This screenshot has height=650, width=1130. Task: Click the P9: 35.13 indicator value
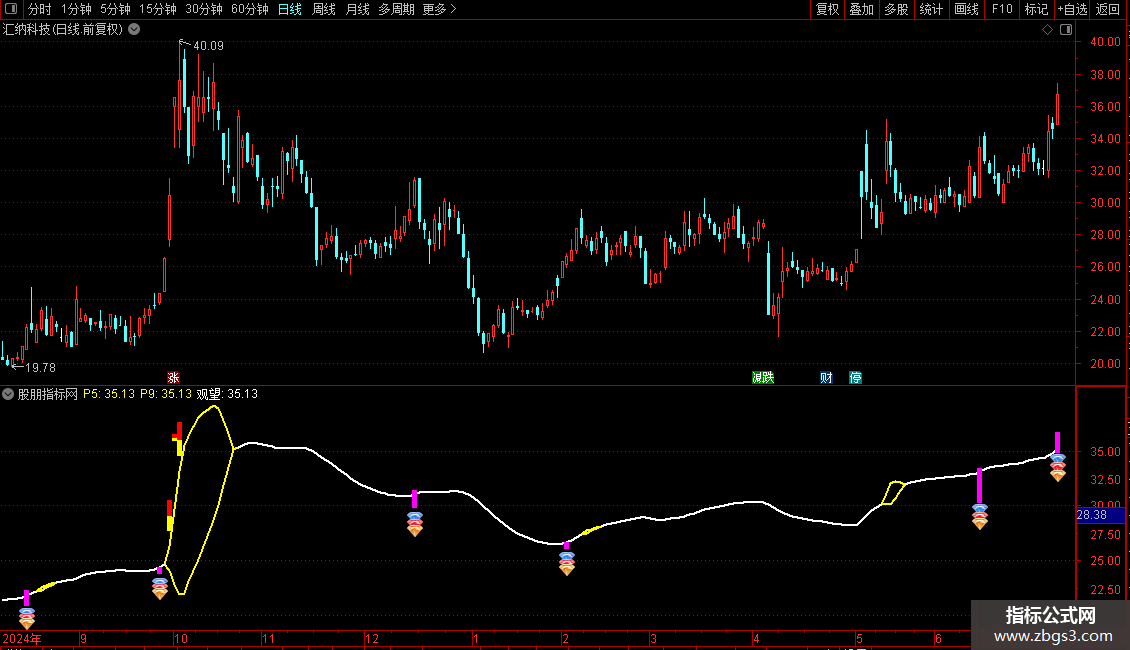point(166,394)
